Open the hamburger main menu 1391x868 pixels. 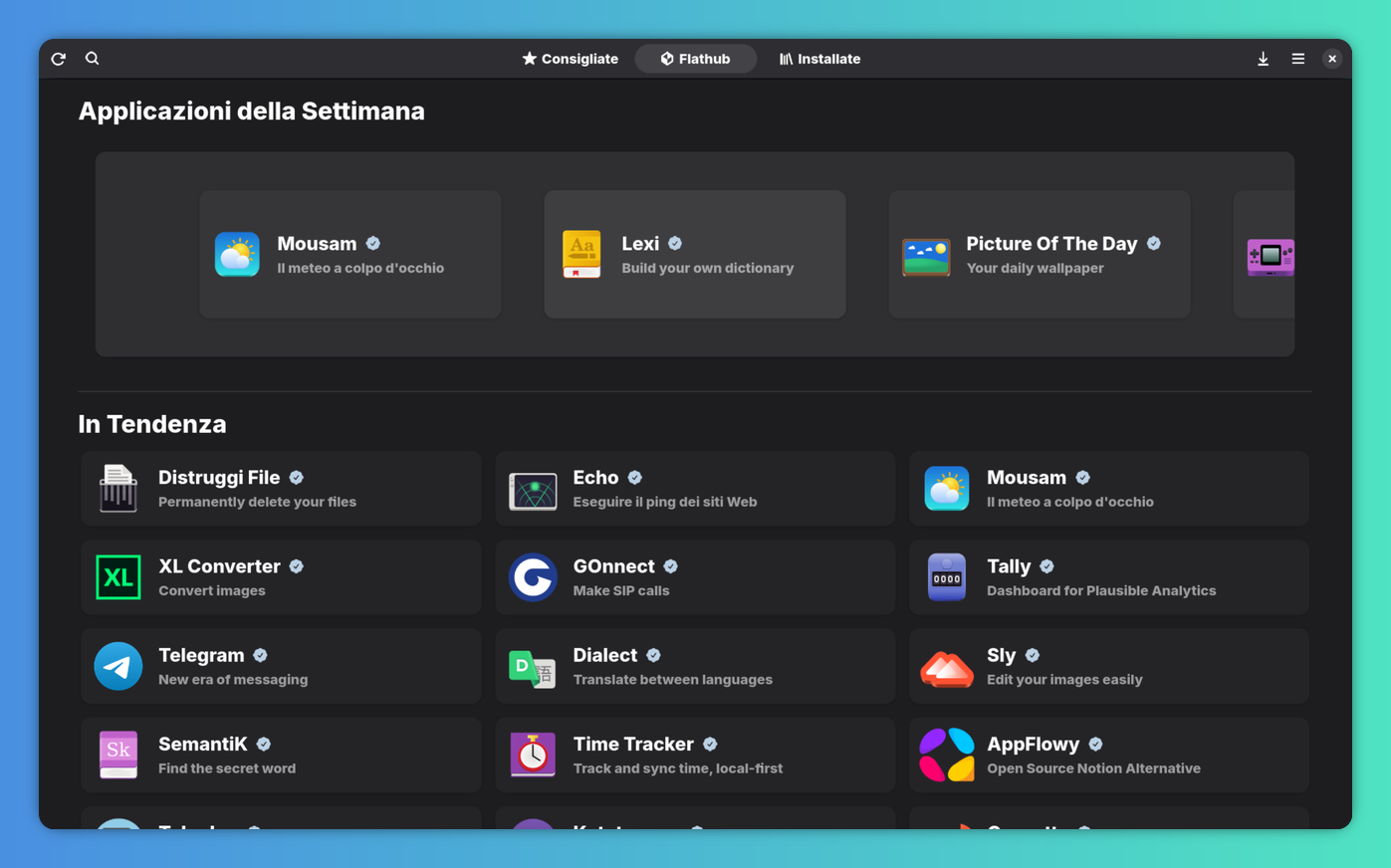click(1297, 59)
